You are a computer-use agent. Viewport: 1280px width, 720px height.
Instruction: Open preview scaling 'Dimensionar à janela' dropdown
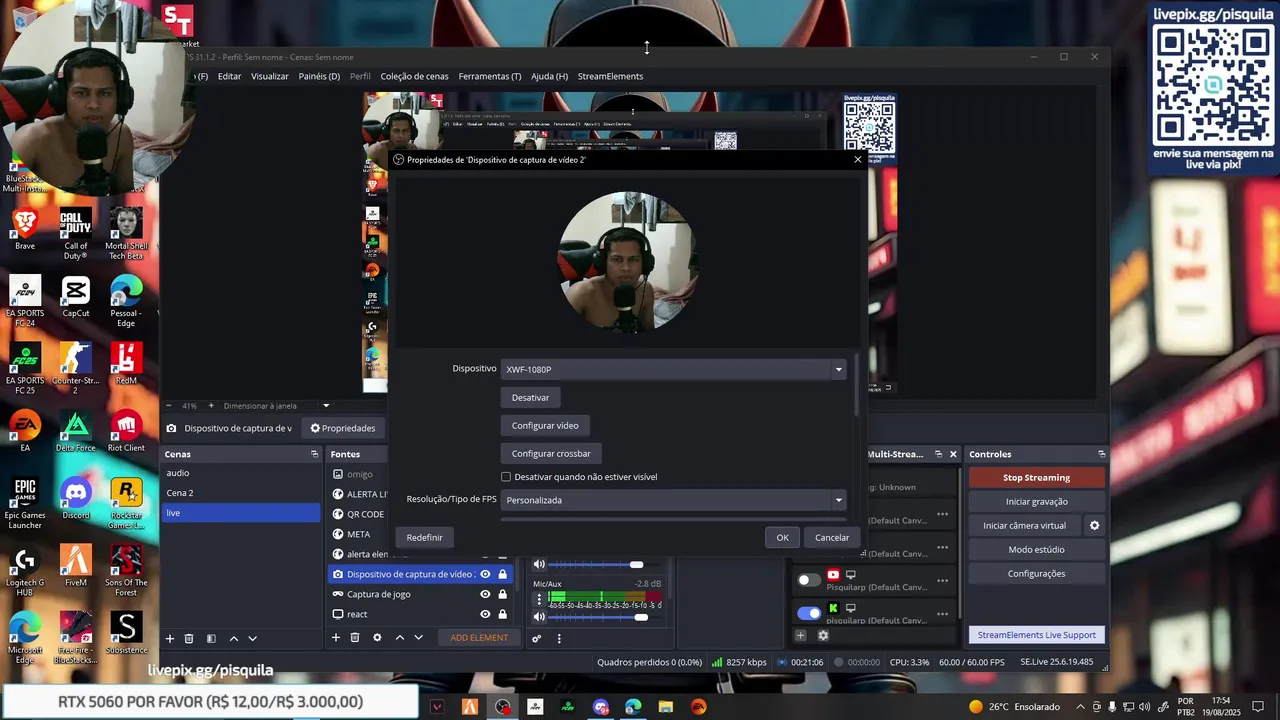pyautogui.click(x=276, y=406)
